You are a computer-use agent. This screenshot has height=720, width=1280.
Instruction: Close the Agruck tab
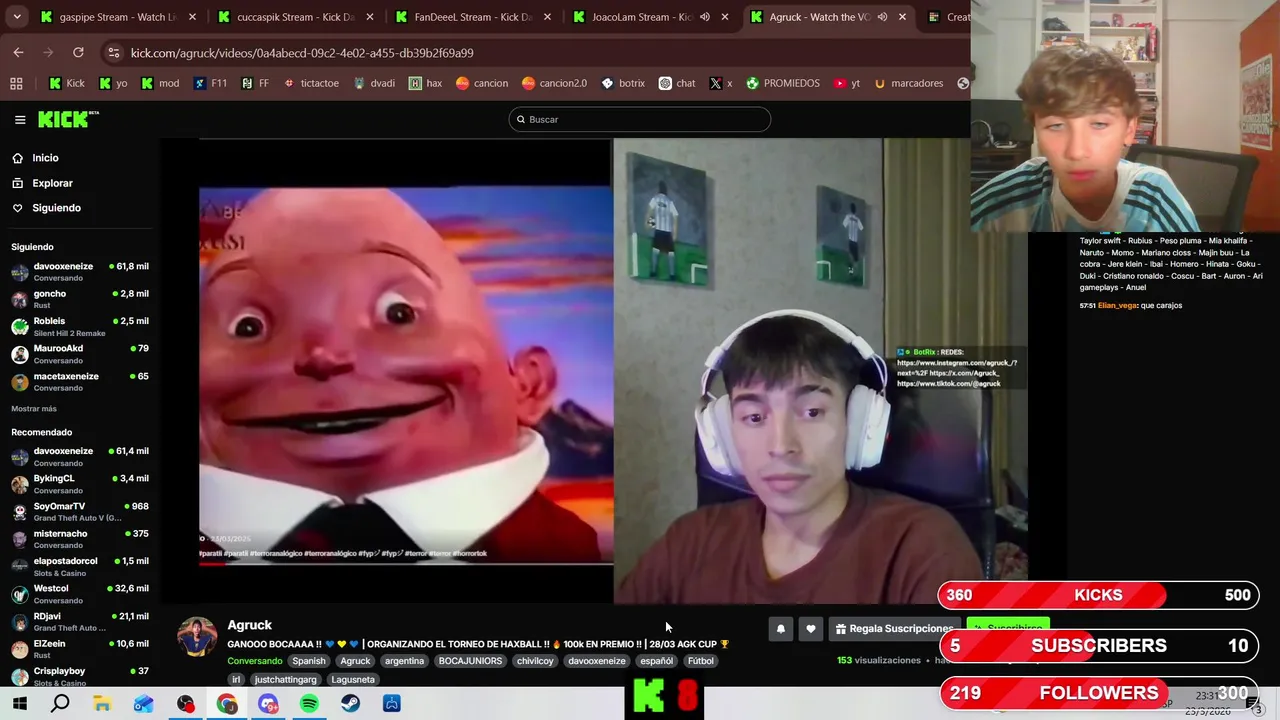(x=902, y=17)
